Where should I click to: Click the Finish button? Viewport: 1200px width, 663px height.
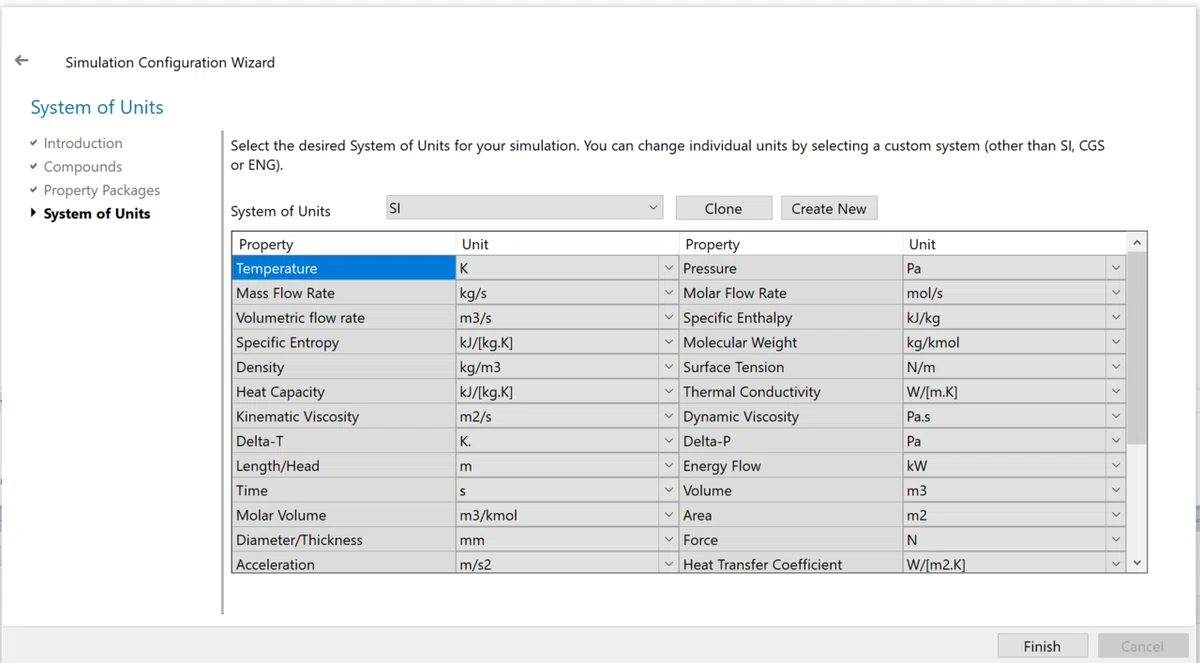click(1042, 646)
